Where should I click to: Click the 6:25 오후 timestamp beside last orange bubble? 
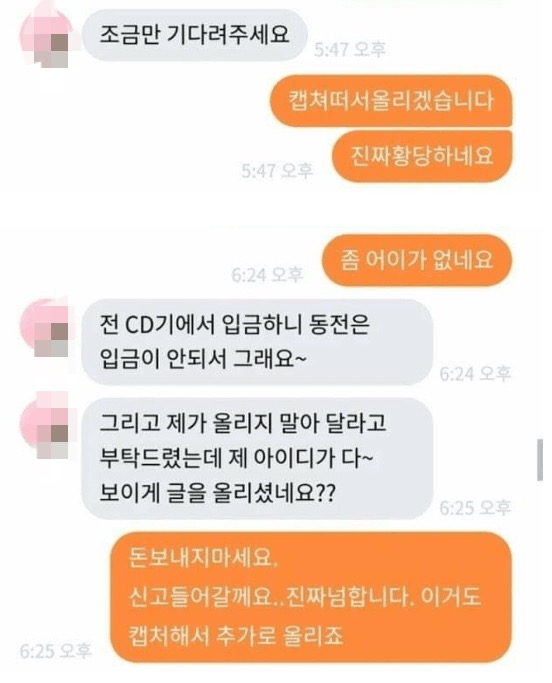point(55,651)
